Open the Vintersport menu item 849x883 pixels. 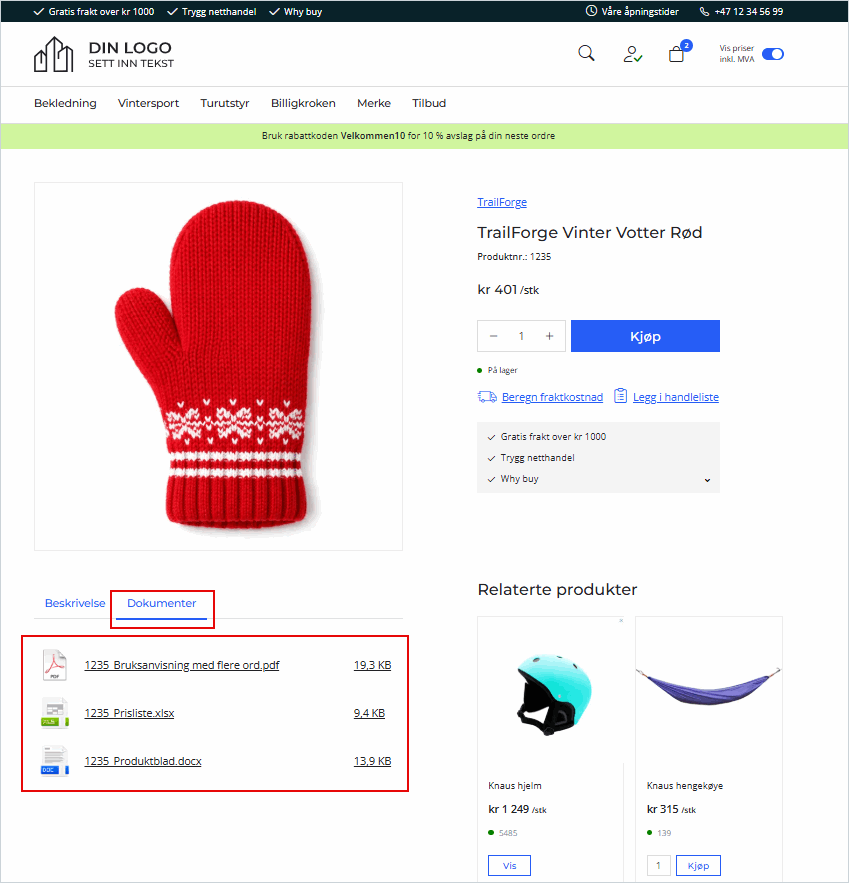click(148, 103)
